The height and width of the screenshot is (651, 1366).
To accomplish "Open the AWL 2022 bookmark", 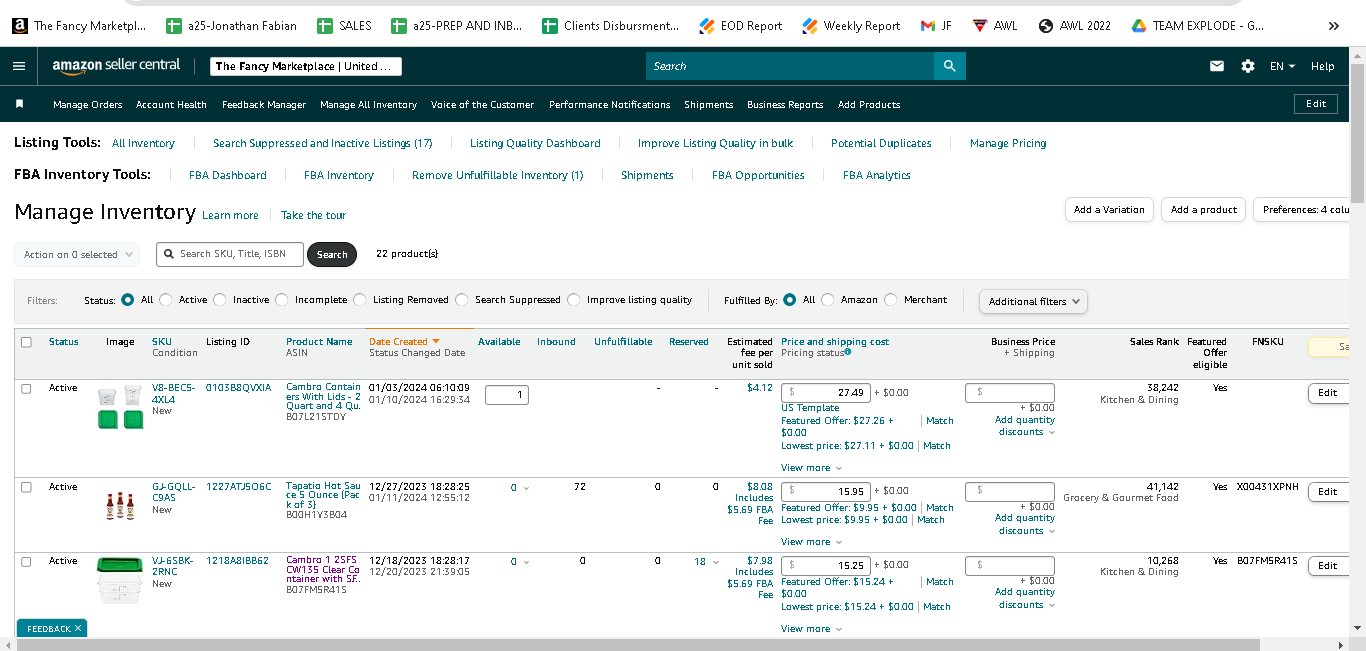I will pyautogui.click(x=1075, y=26).
